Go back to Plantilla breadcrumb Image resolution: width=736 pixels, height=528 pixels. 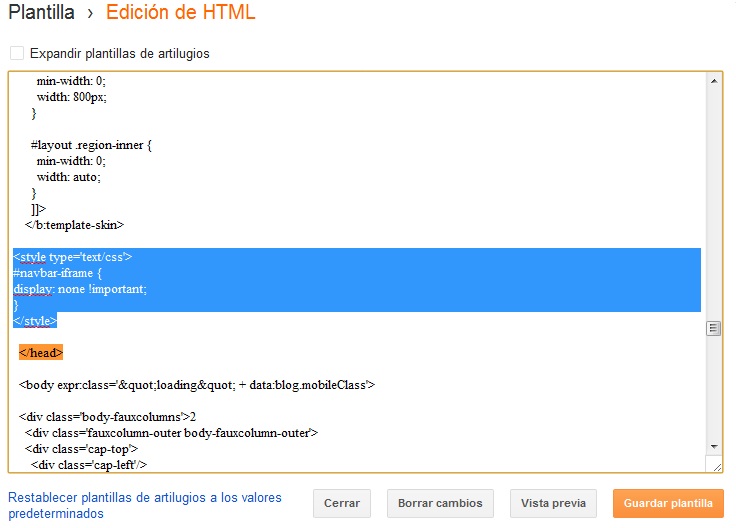pyautogui.click(x=41, y=12)
